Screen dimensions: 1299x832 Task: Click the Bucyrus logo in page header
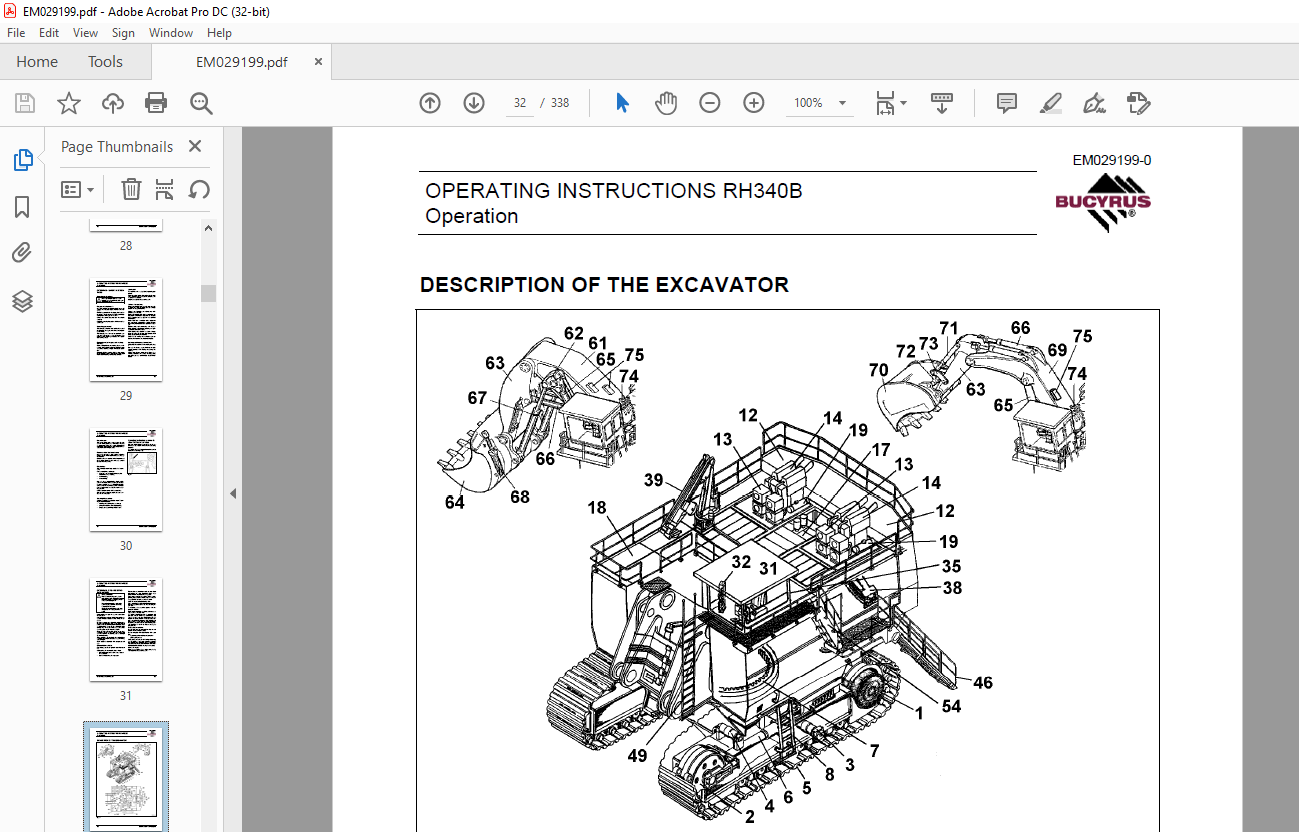[x=1103, y=203]
